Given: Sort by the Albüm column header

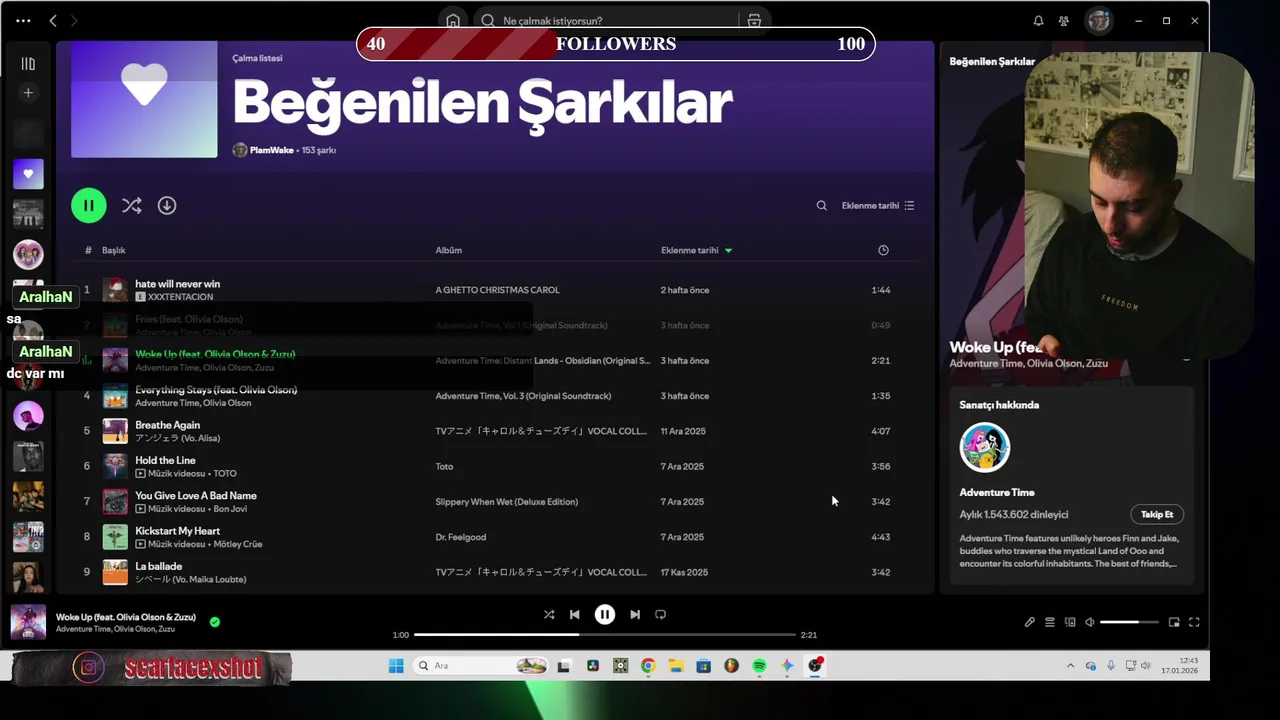Looking at the screenshot, I should [x=448, y=250].
